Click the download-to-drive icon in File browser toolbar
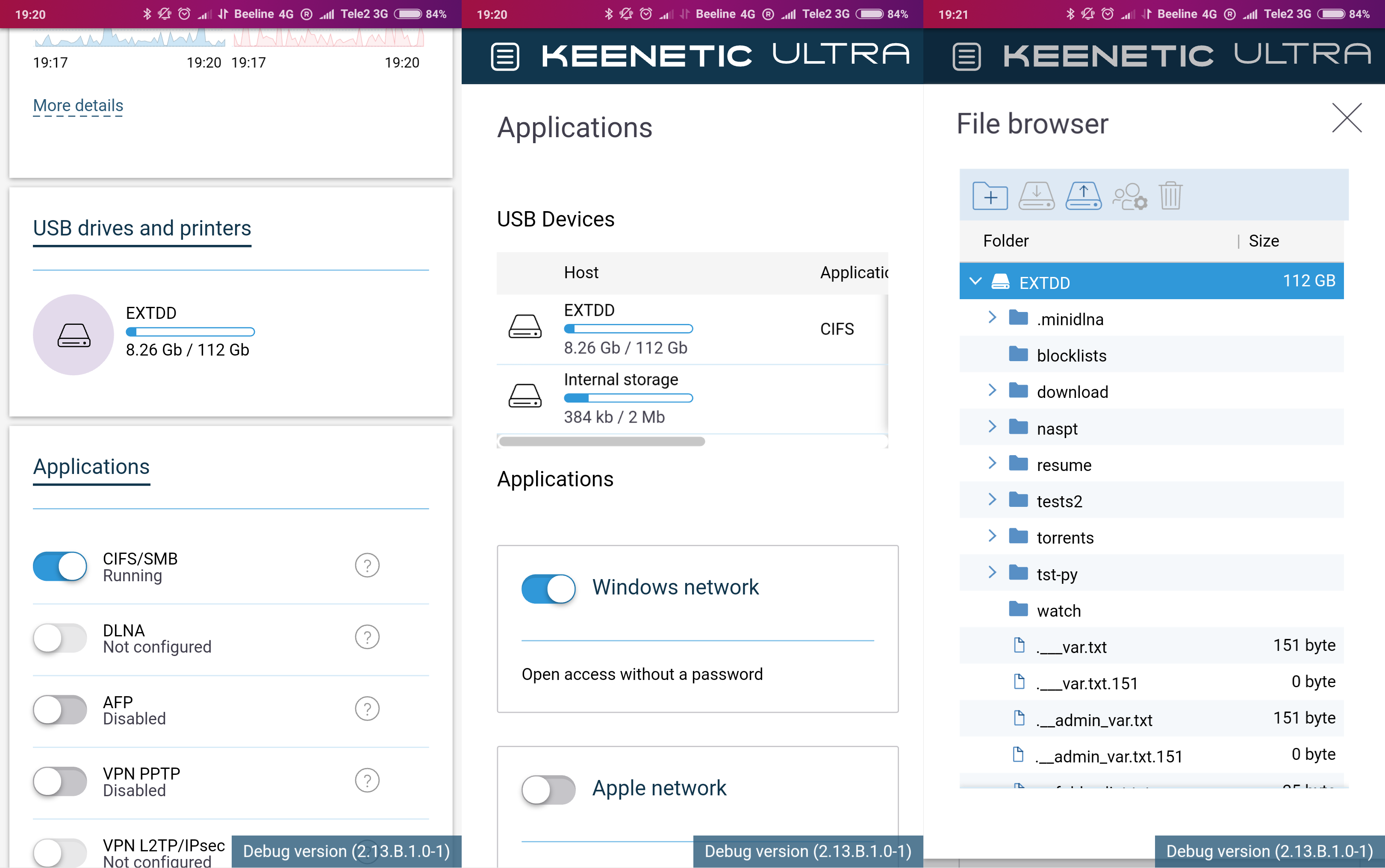The height and width of the screenshot is (868, 1385). (1037, 196)
